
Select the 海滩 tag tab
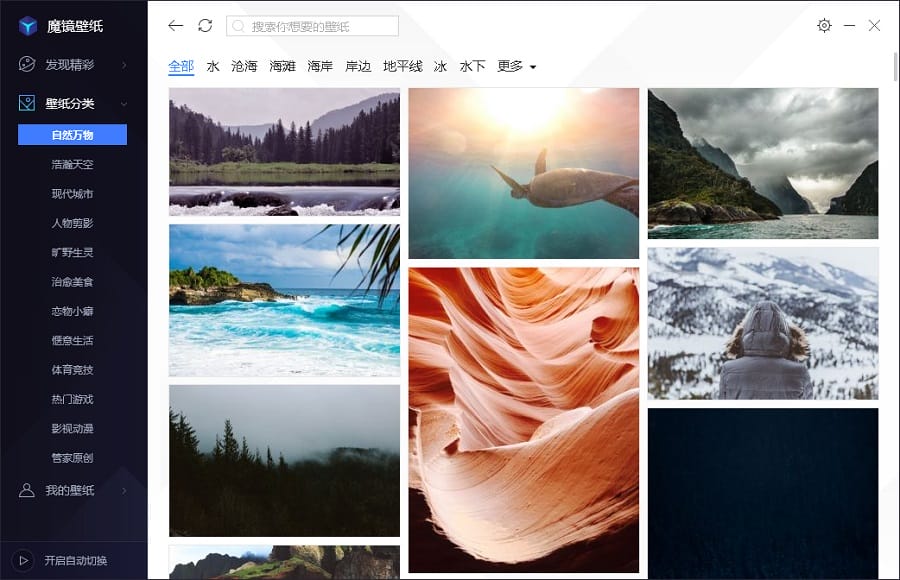(x=282, y=67)
